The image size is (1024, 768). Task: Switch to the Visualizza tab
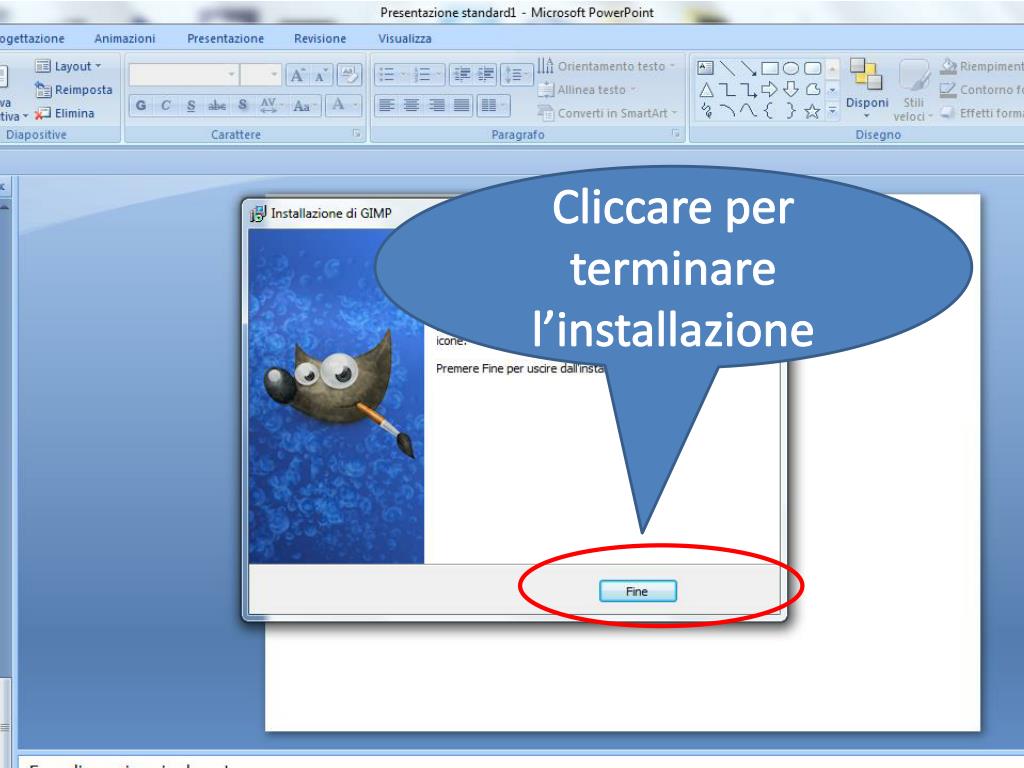coord(405,39)
